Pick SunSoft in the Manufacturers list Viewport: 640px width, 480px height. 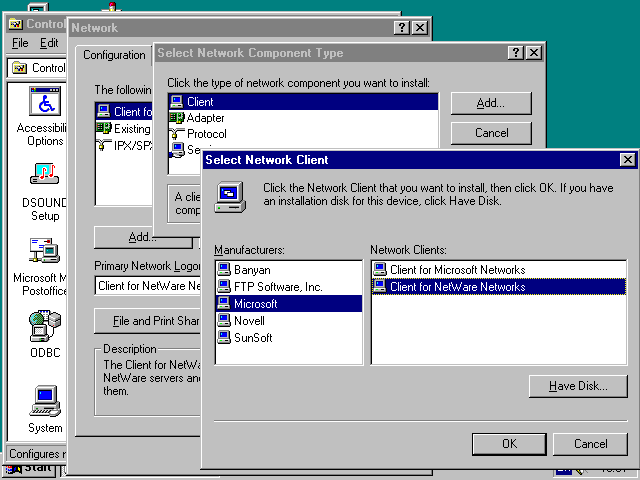tap(253, 338)
